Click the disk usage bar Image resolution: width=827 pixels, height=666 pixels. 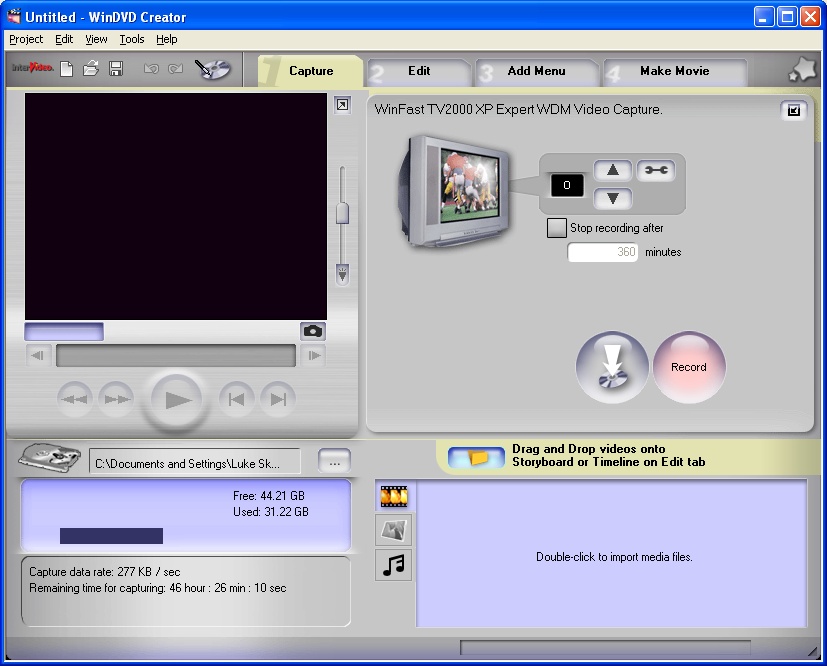point(111,536)
